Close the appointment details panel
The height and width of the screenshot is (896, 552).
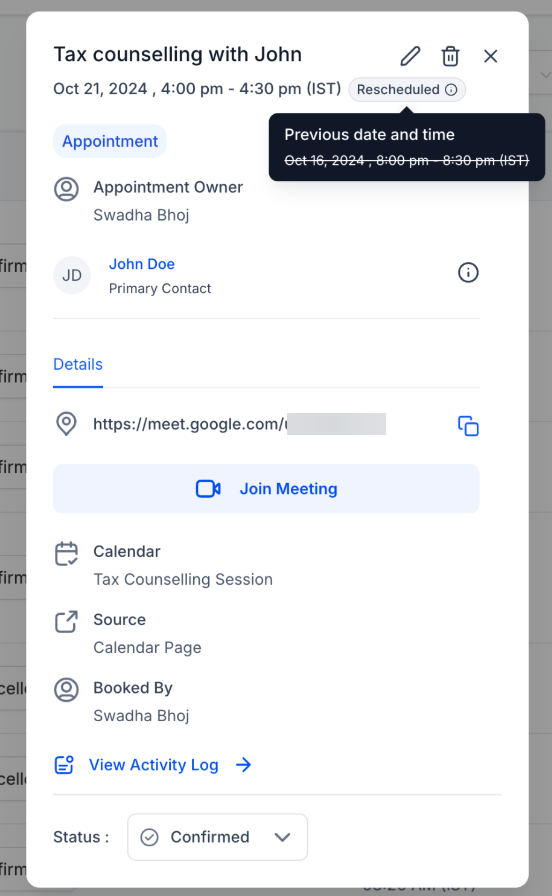tap(490, 56)
